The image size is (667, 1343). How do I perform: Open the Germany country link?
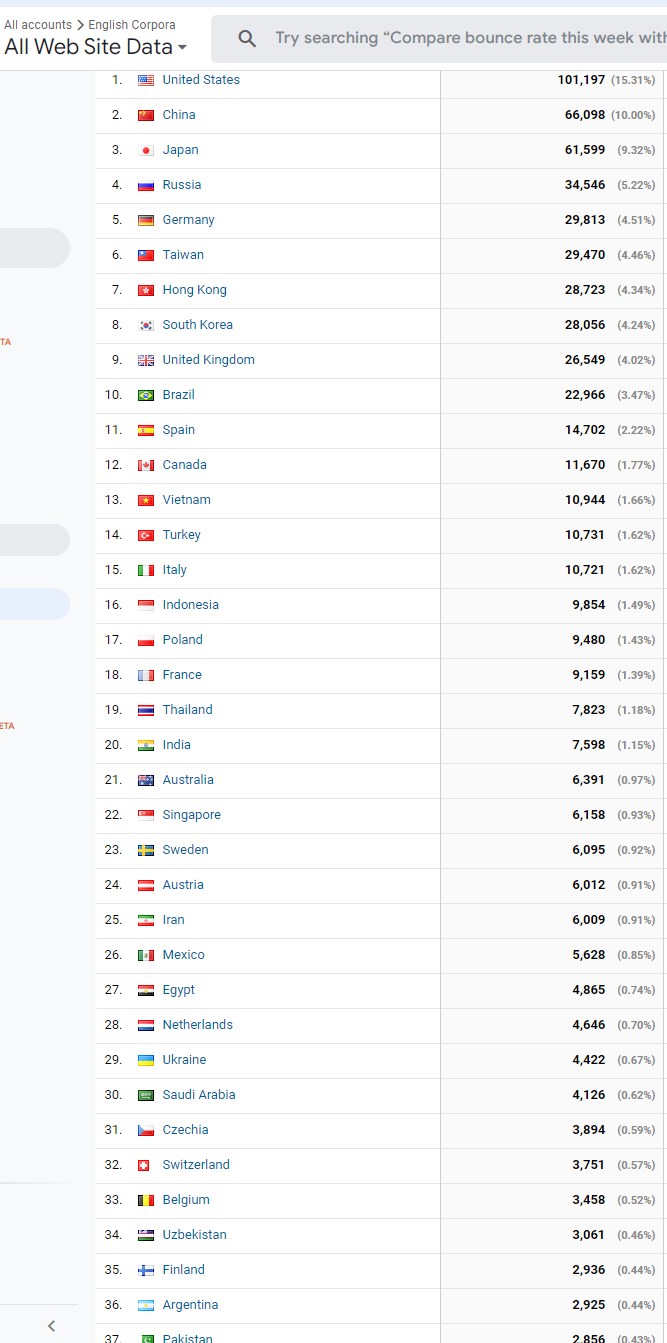[x=188, y=220]
